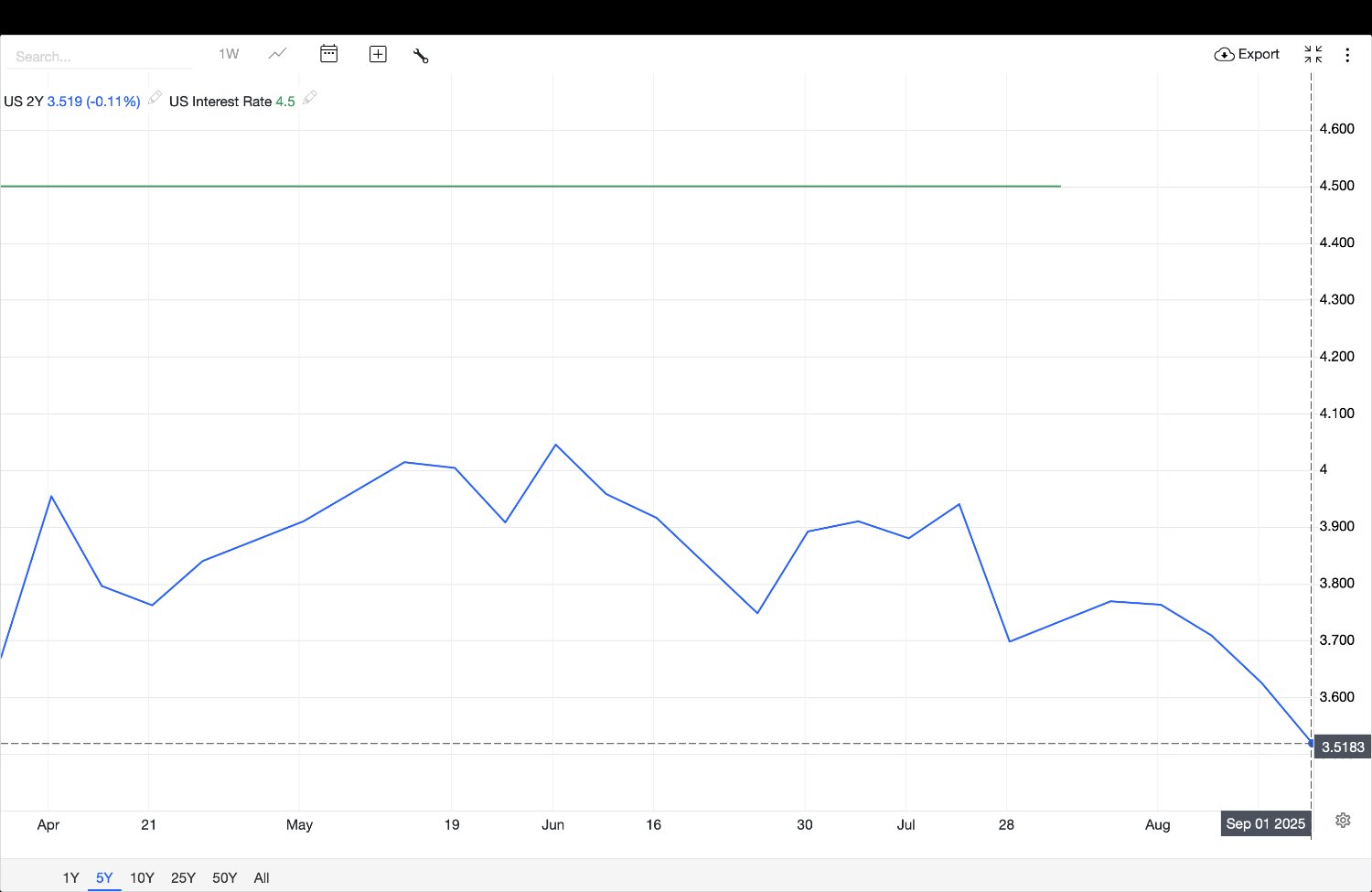The height and width of the screenshot is (892, 1372).
Task: Click the plus icon to add indicator
Action: click(378, 54)
